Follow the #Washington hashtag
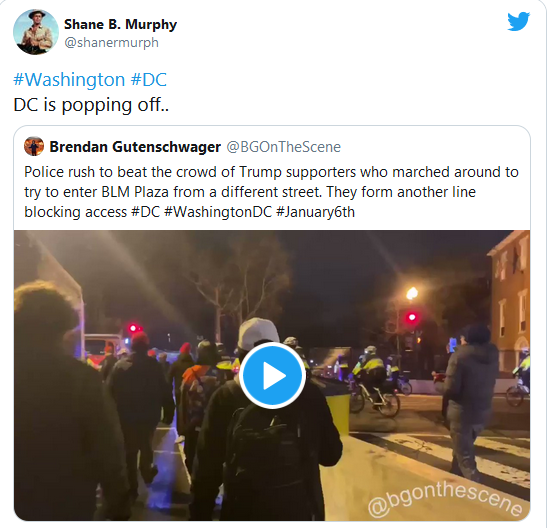Screen dimensions: 555x528 tap(69, 79)
